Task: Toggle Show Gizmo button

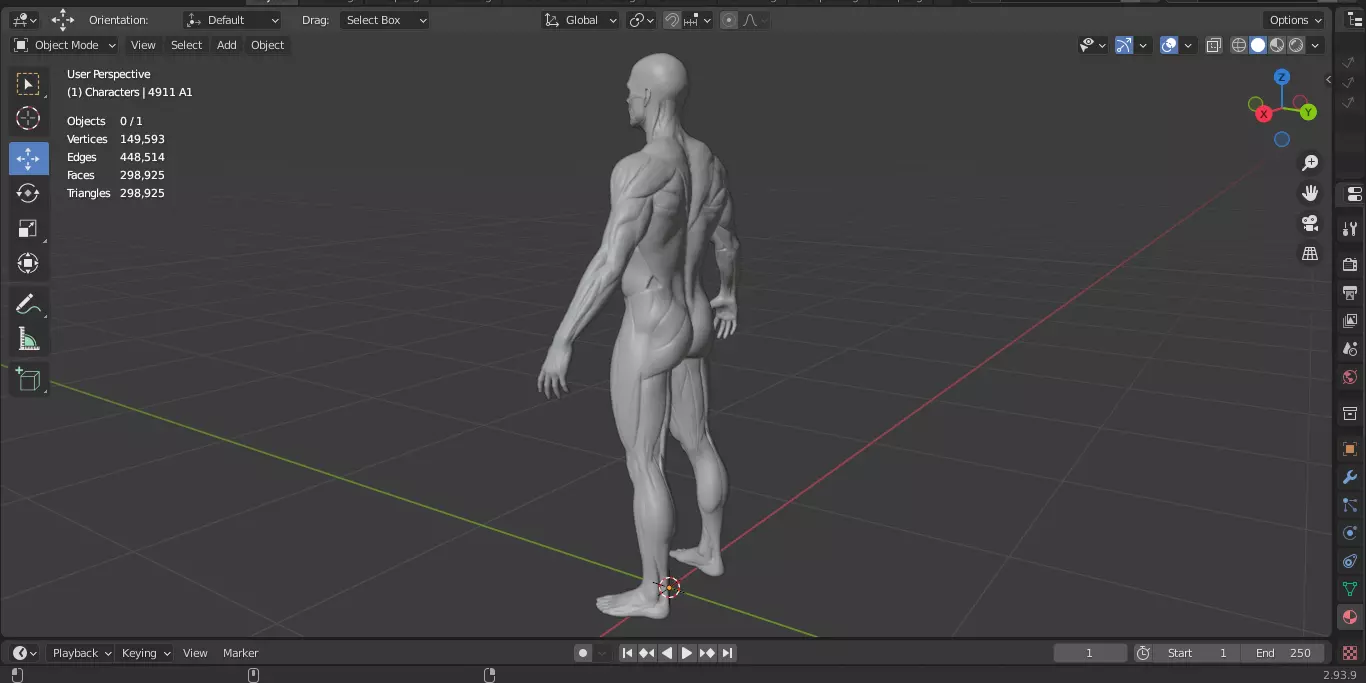Action: tap(1124, 45)
